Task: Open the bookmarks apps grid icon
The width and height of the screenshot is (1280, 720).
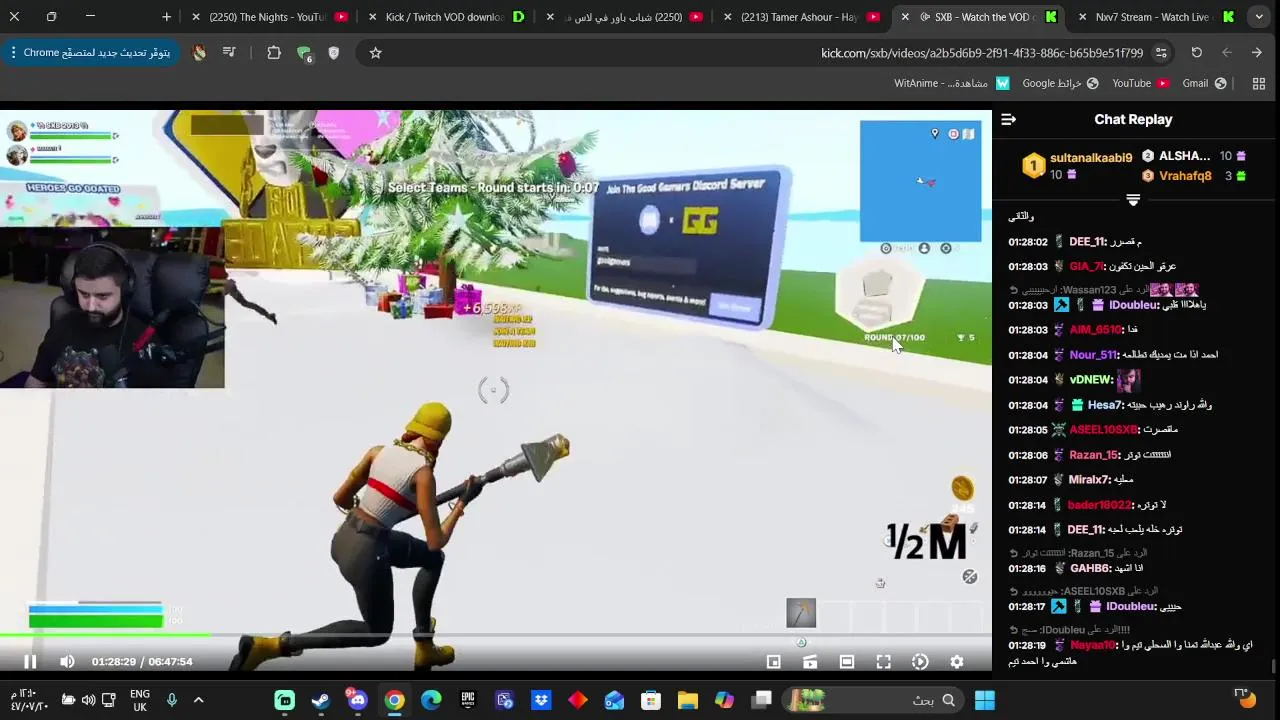Action: (x=1259, y=84)
